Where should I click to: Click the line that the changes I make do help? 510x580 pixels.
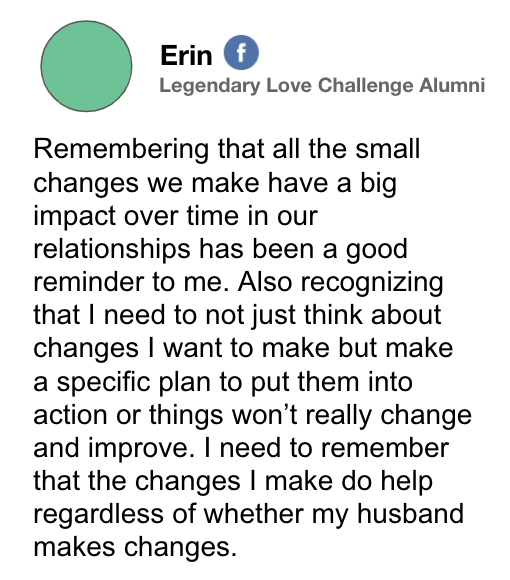click(x=233, y=481)
